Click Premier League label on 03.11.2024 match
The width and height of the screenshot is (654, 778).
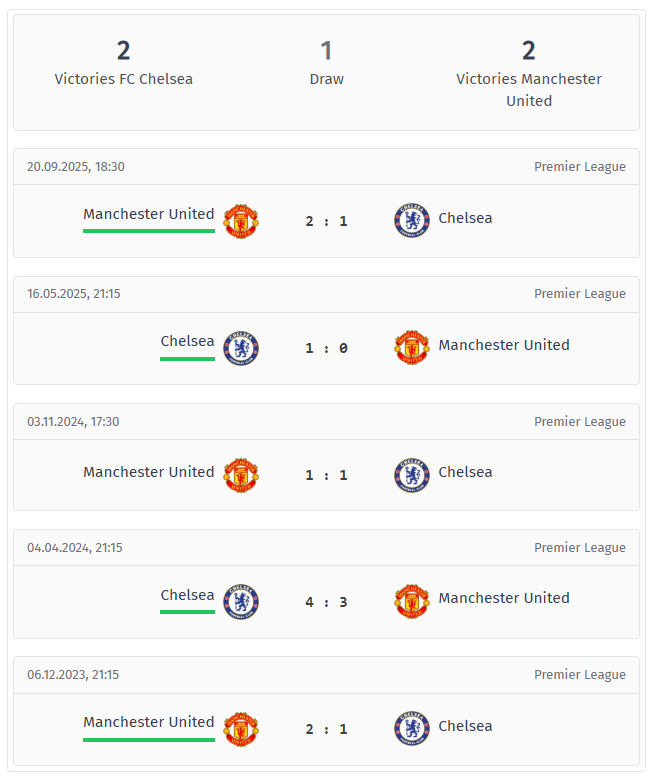click(579, 421)
